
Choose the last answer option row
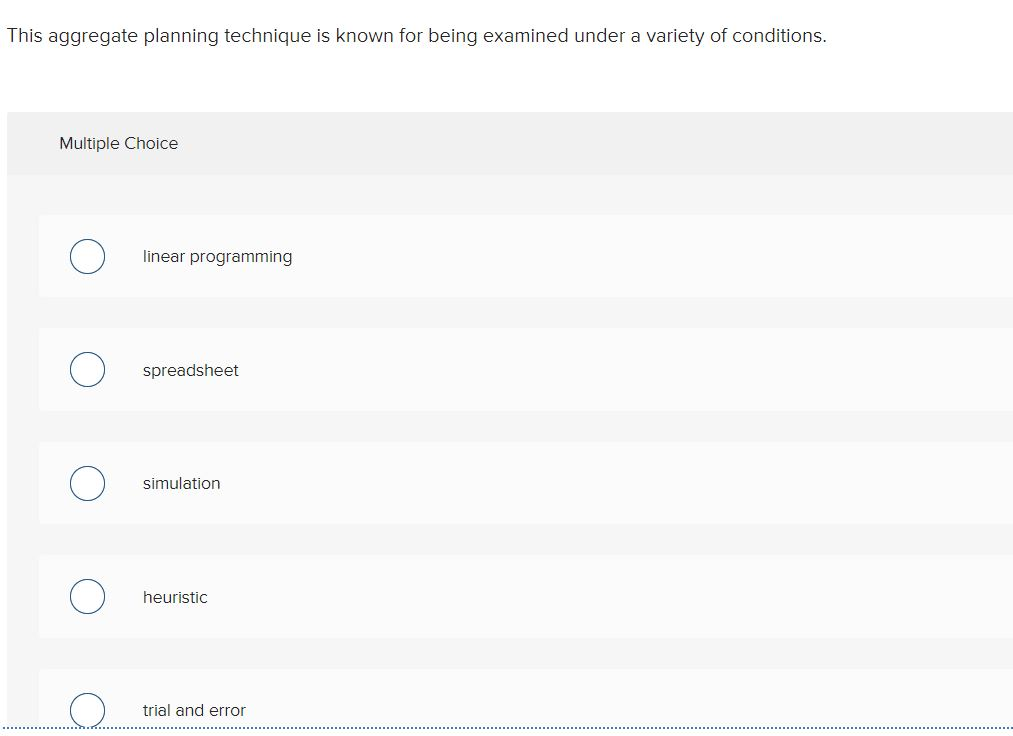click(500, 705)
